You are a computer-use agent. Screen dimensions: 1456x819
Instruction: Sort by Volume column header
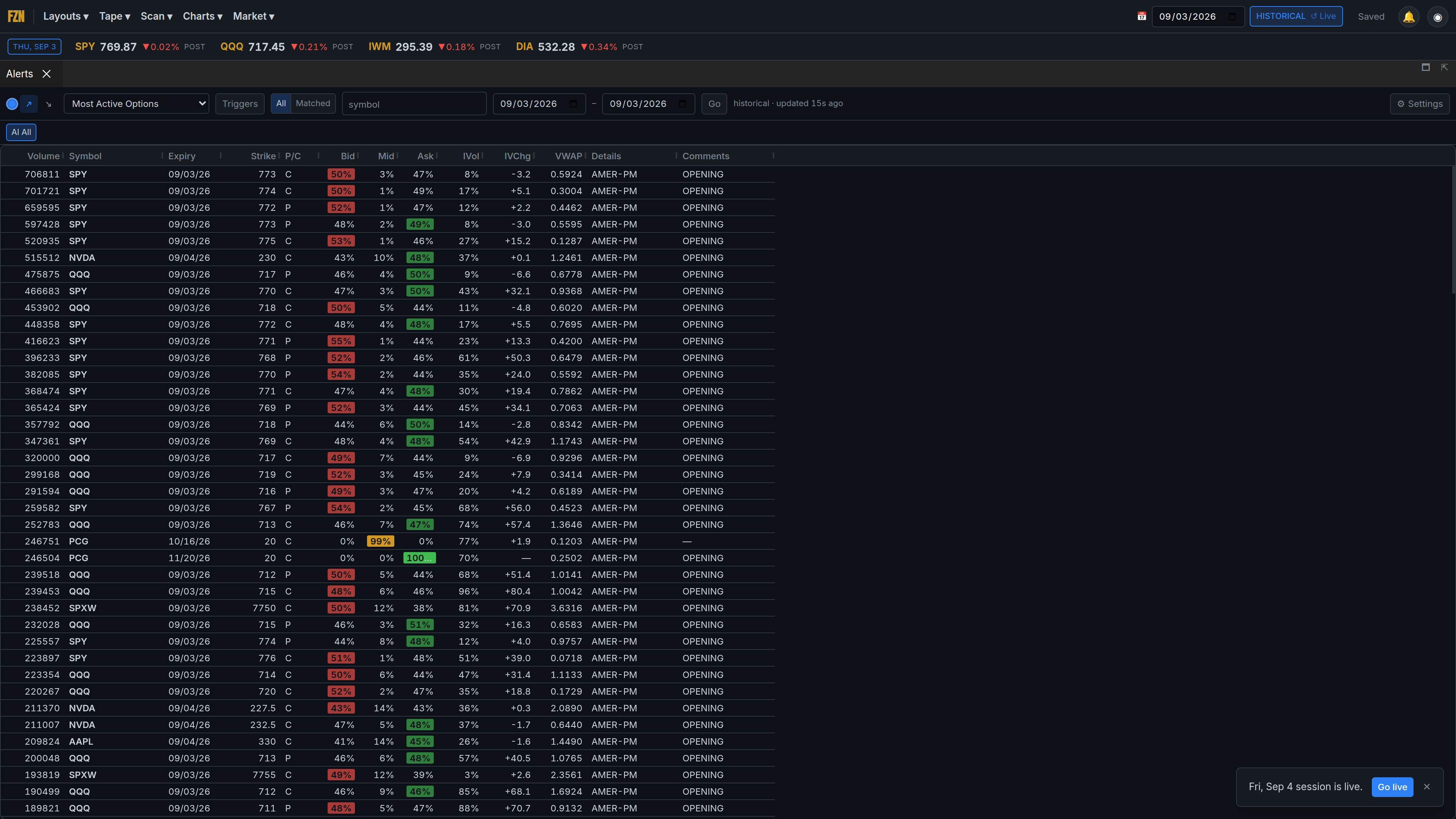43,156
